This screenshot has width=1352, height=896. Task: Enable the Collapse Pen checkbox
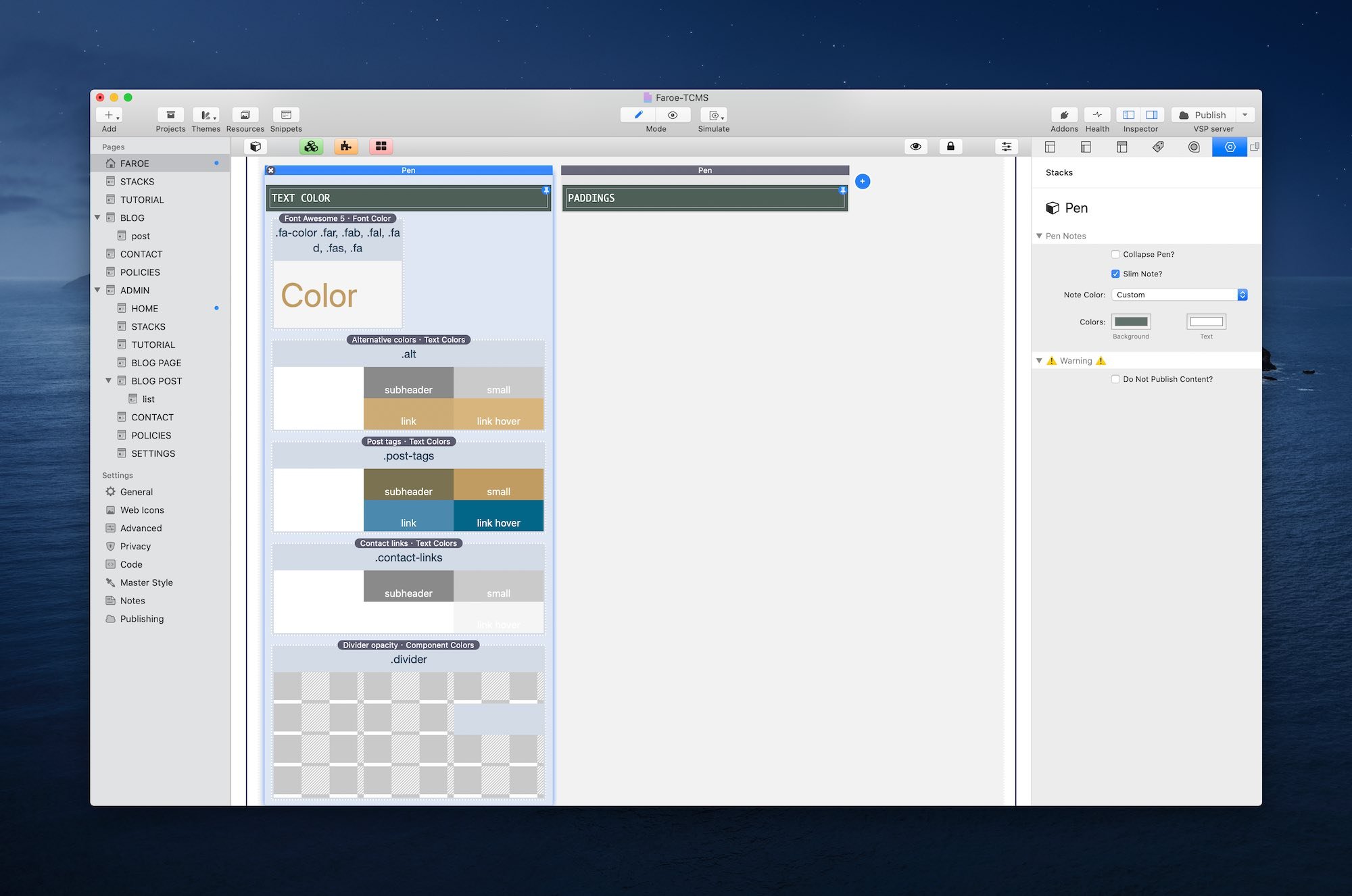pos(1115,255)
